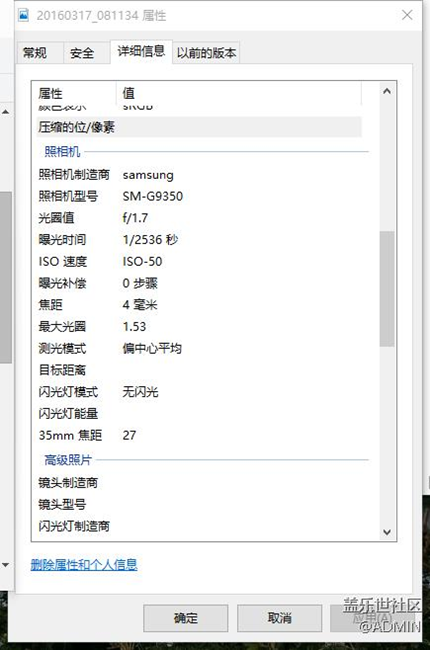Confirm with the 确定 button

[x=186, y=618]
